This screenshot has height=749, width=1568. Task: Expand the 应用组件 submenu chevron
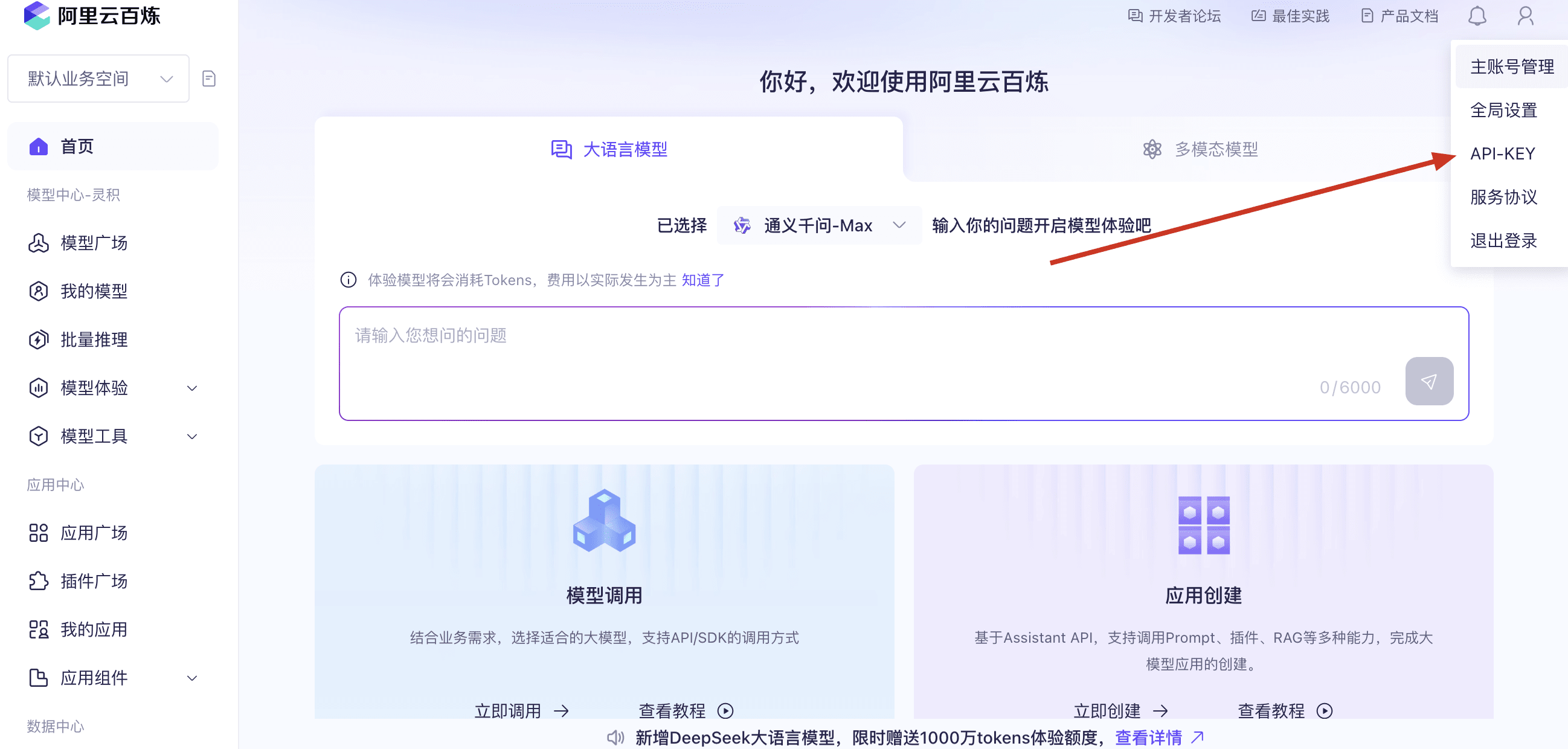coord(191,678)
